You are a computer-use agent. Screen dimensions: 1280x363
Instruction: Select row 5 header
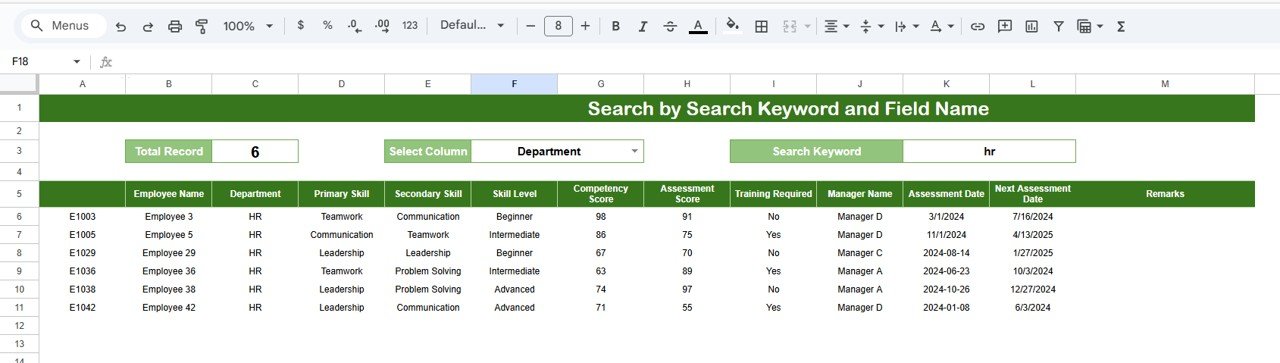click(19, 194)
